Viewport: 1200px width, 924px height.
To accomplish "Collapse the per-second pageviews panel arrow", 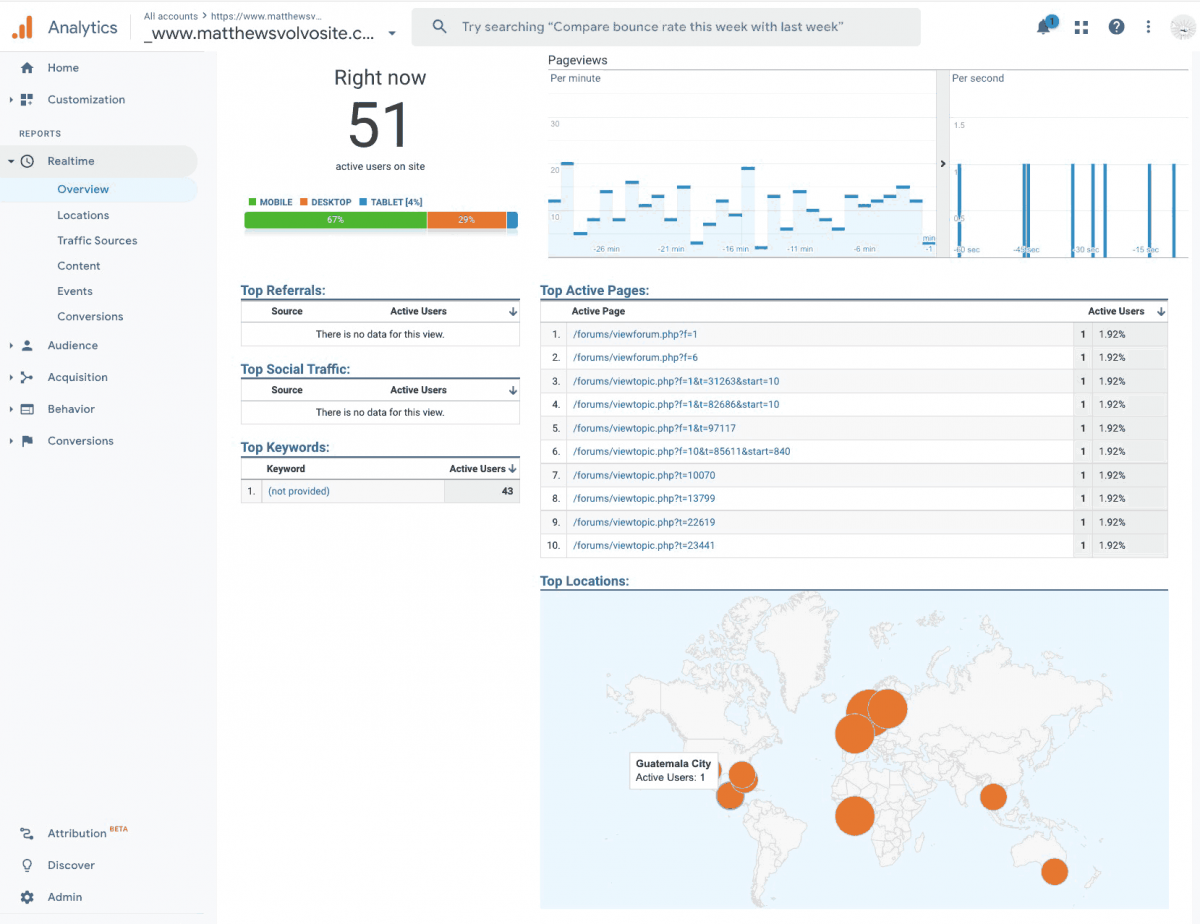I will 942,163.
